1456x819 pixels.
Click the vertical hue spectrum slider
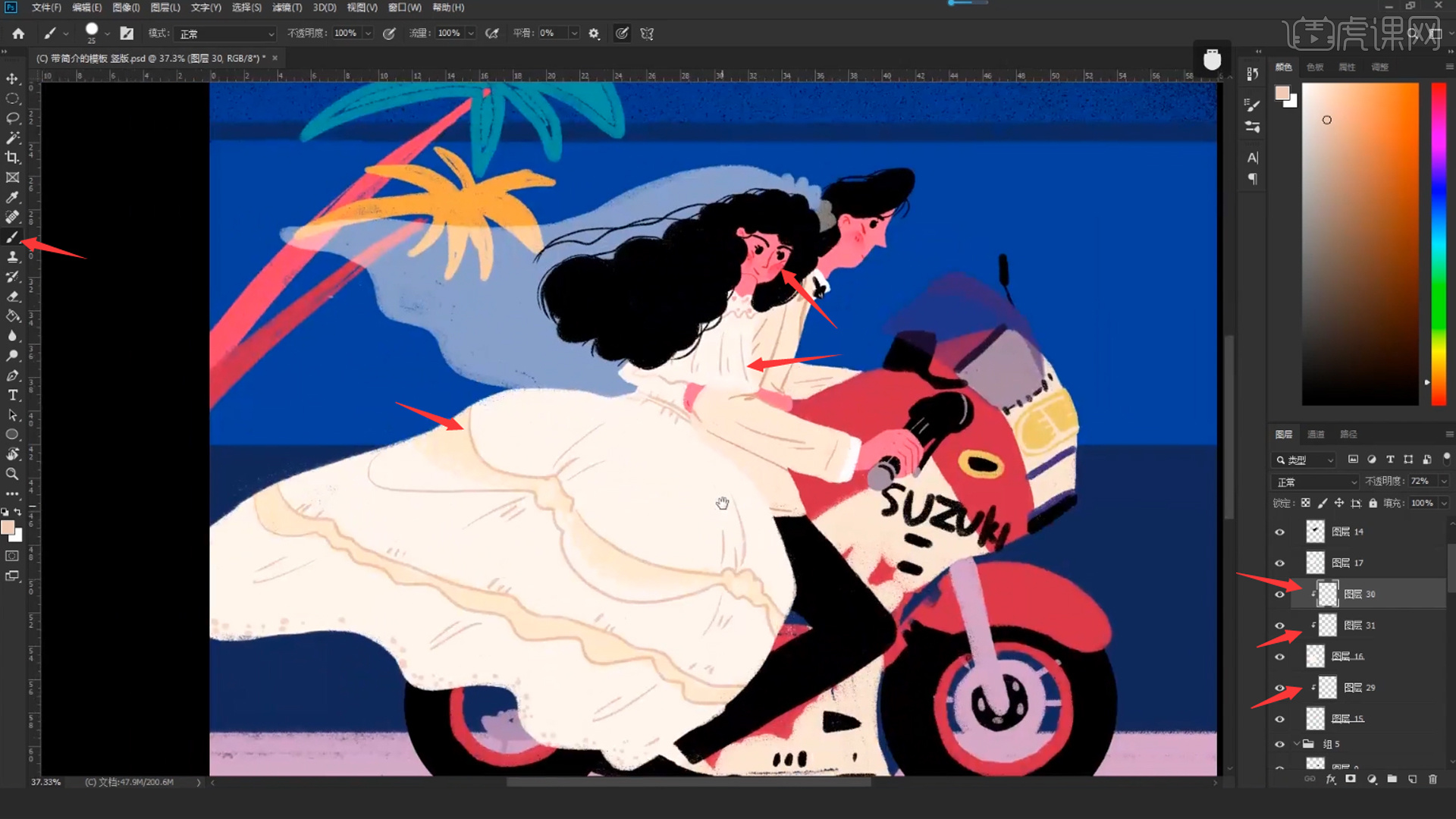[1439, 243]
